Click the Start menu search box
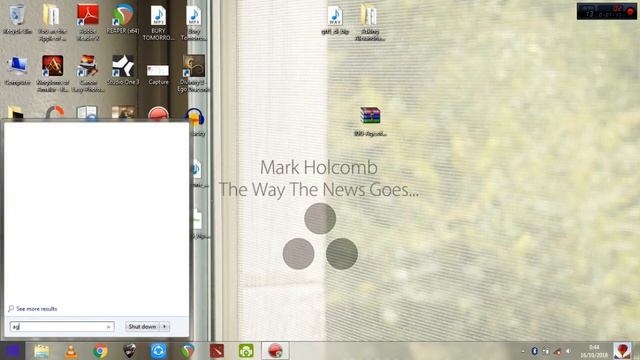This screenshot has width=640, height=360. (x=62, y=327)
